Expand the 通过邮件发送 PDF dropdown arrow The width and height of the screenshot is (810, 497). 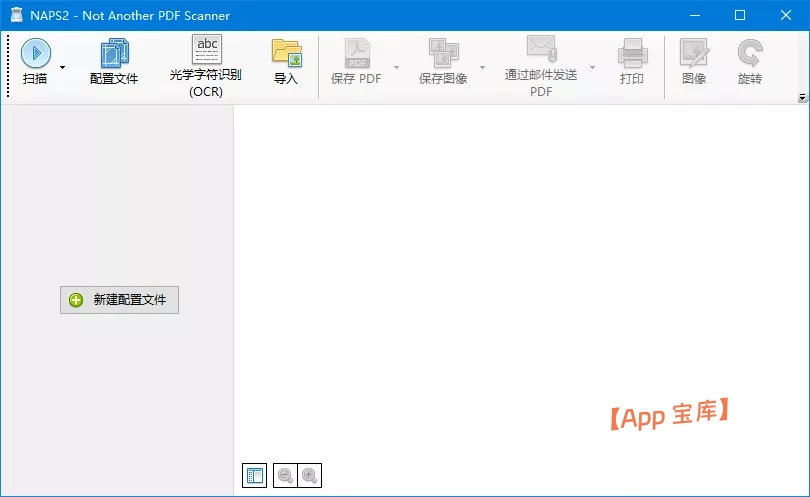point(593,67)
